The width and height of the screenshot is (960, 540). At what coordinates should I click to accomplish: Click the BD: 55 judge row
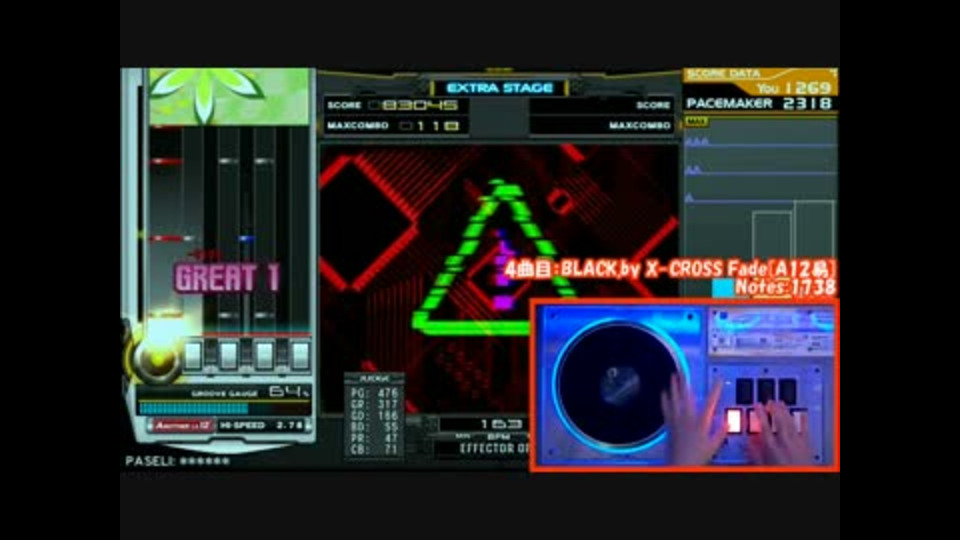[374, 427]
